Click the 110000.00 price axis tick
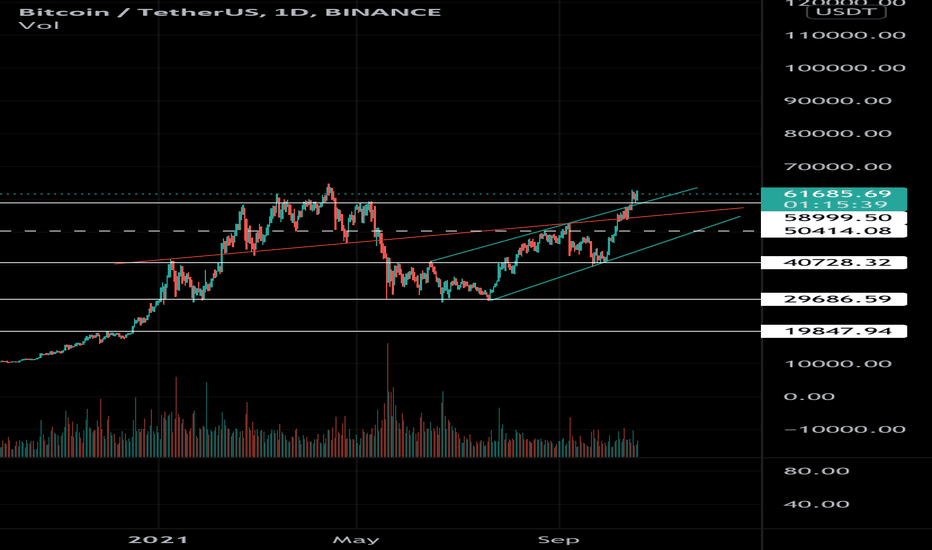 click(x=845, y=35)
